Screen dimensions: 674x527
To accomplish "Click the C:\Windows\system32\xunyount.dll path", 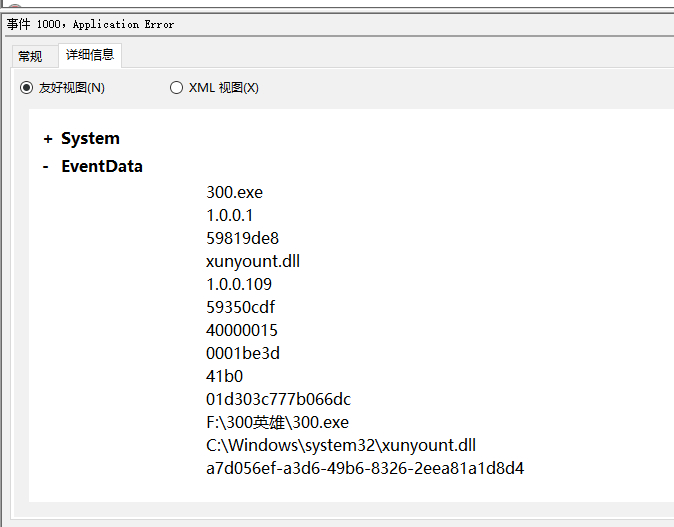I will coord(341,445).
